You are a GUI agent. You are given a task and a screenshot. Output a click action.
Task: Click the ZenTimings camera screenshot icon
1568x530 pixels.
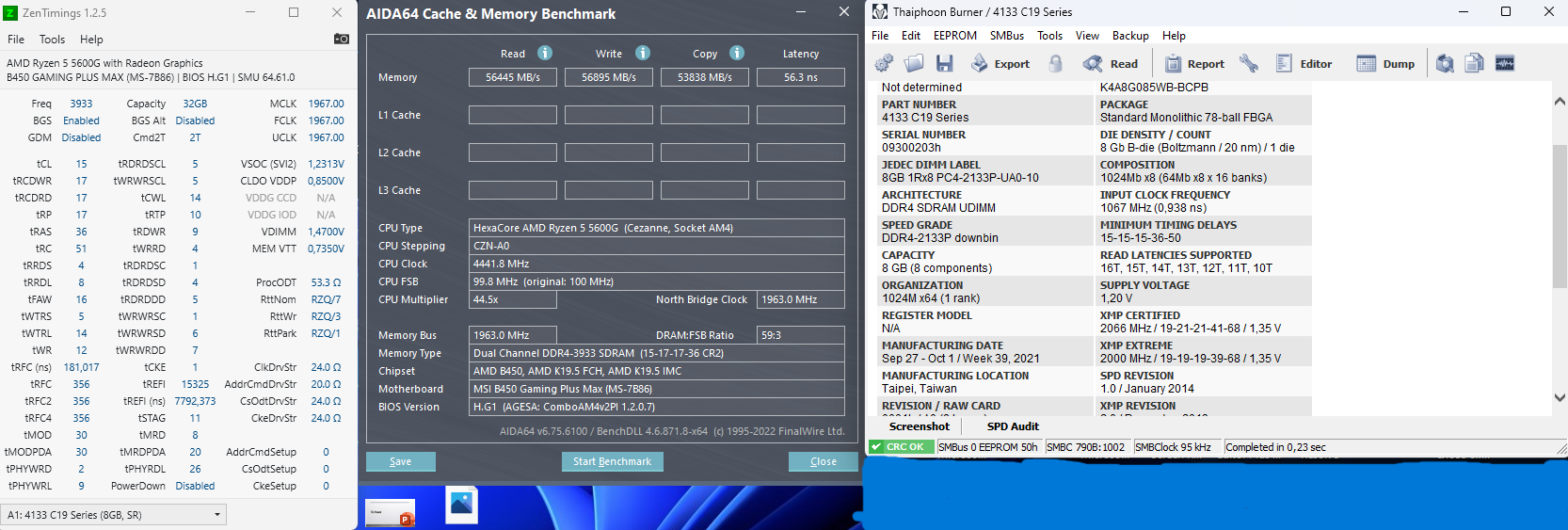click(x=342, y=39)
